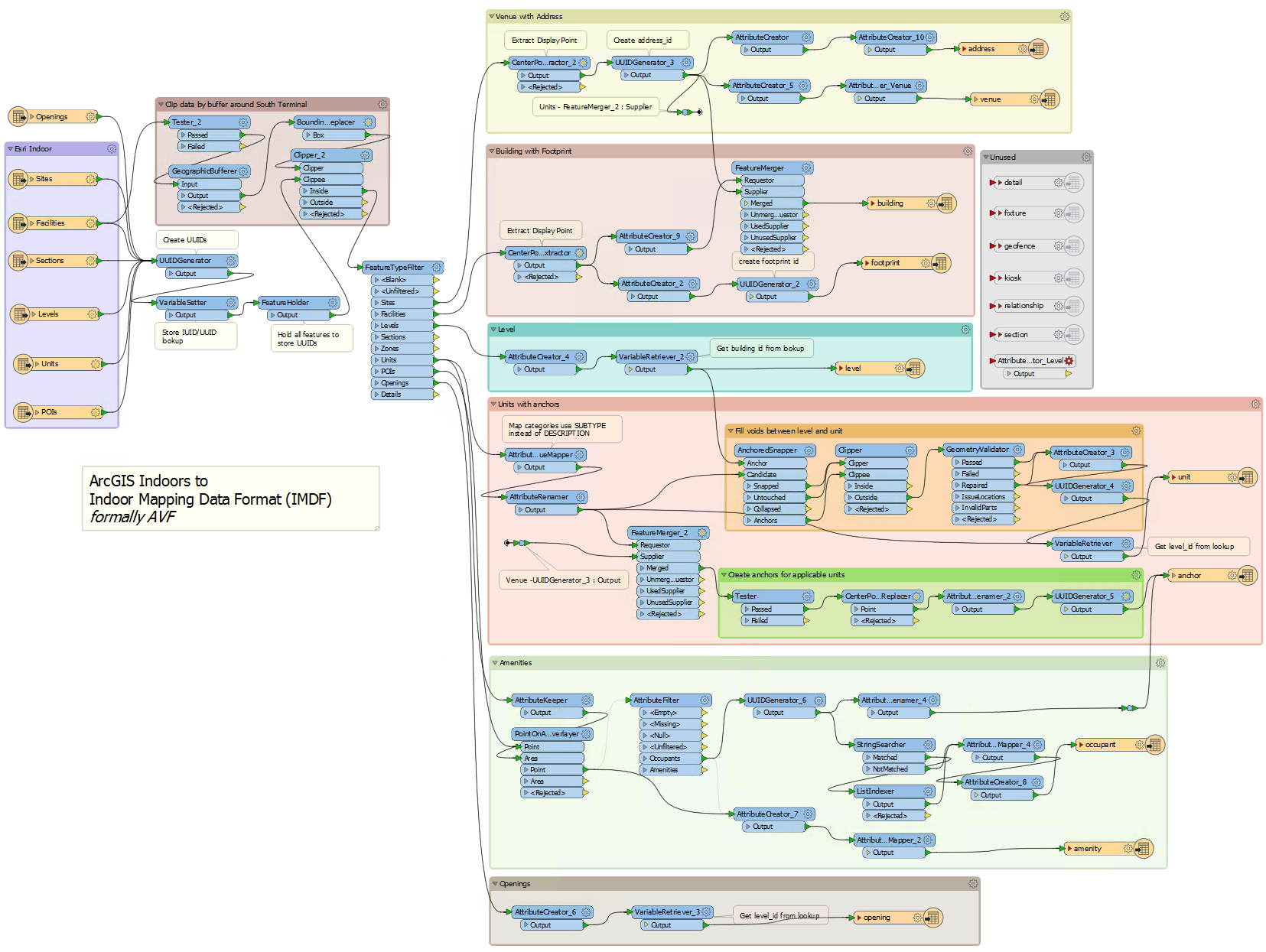Open the level writer table icon

tap(914, 369)
